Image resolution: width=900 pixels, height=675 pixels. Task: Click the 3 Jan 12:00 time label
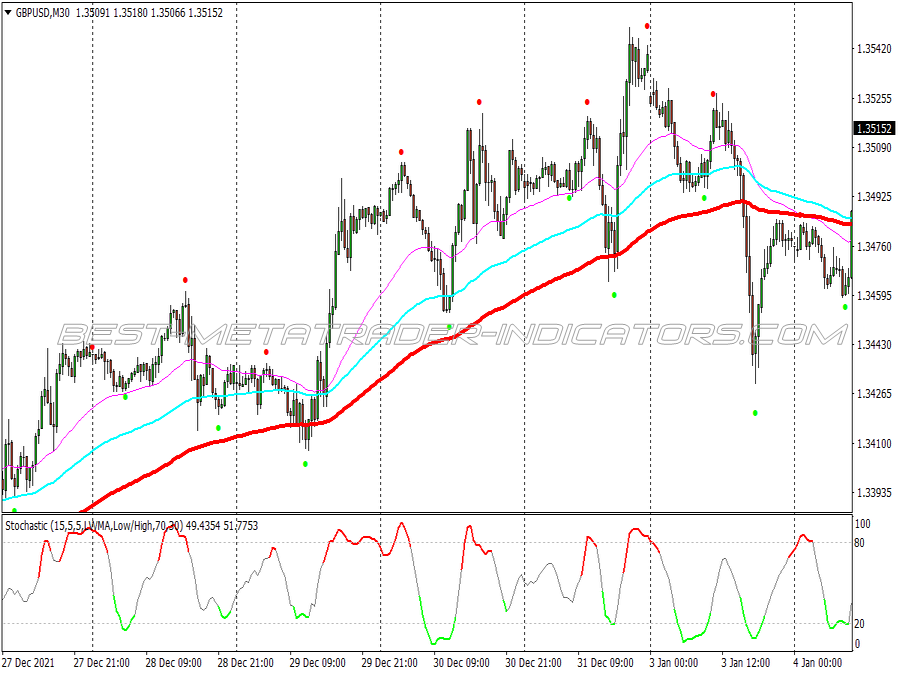click(746, 662)
